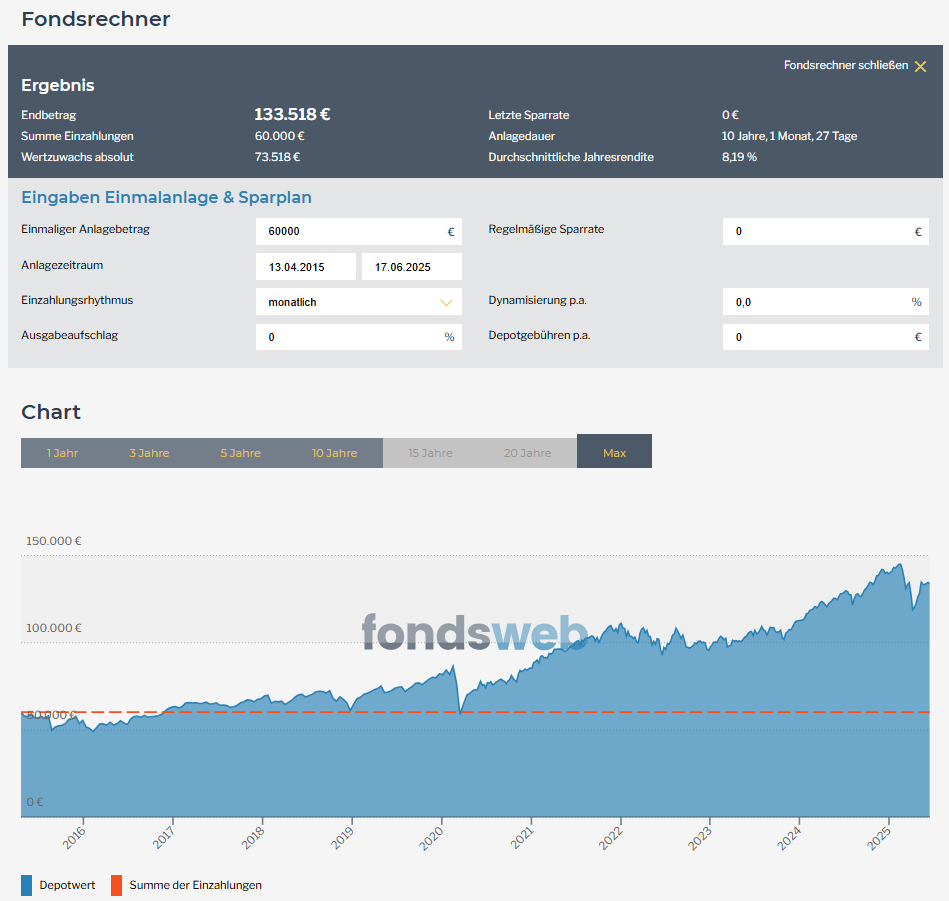Viewport: 949px width, 901px height.
Task: Edit the end date 17.06.2025 field
Action: [x=411, y=267]
